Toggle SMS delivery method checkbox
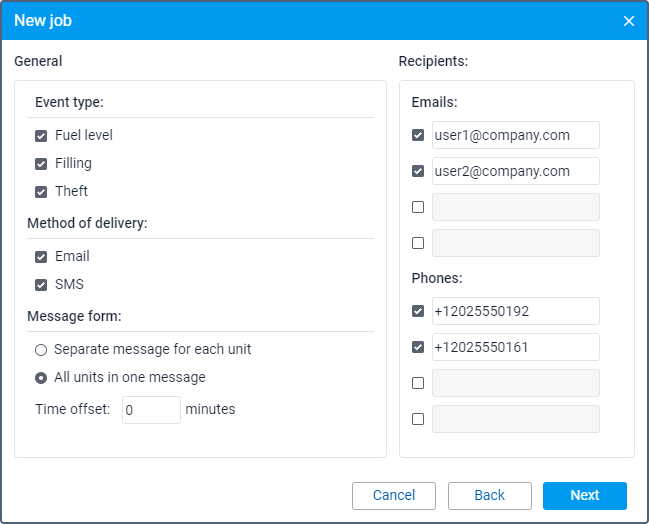This screenshot has width=649, height=524. tap(41, 284)
